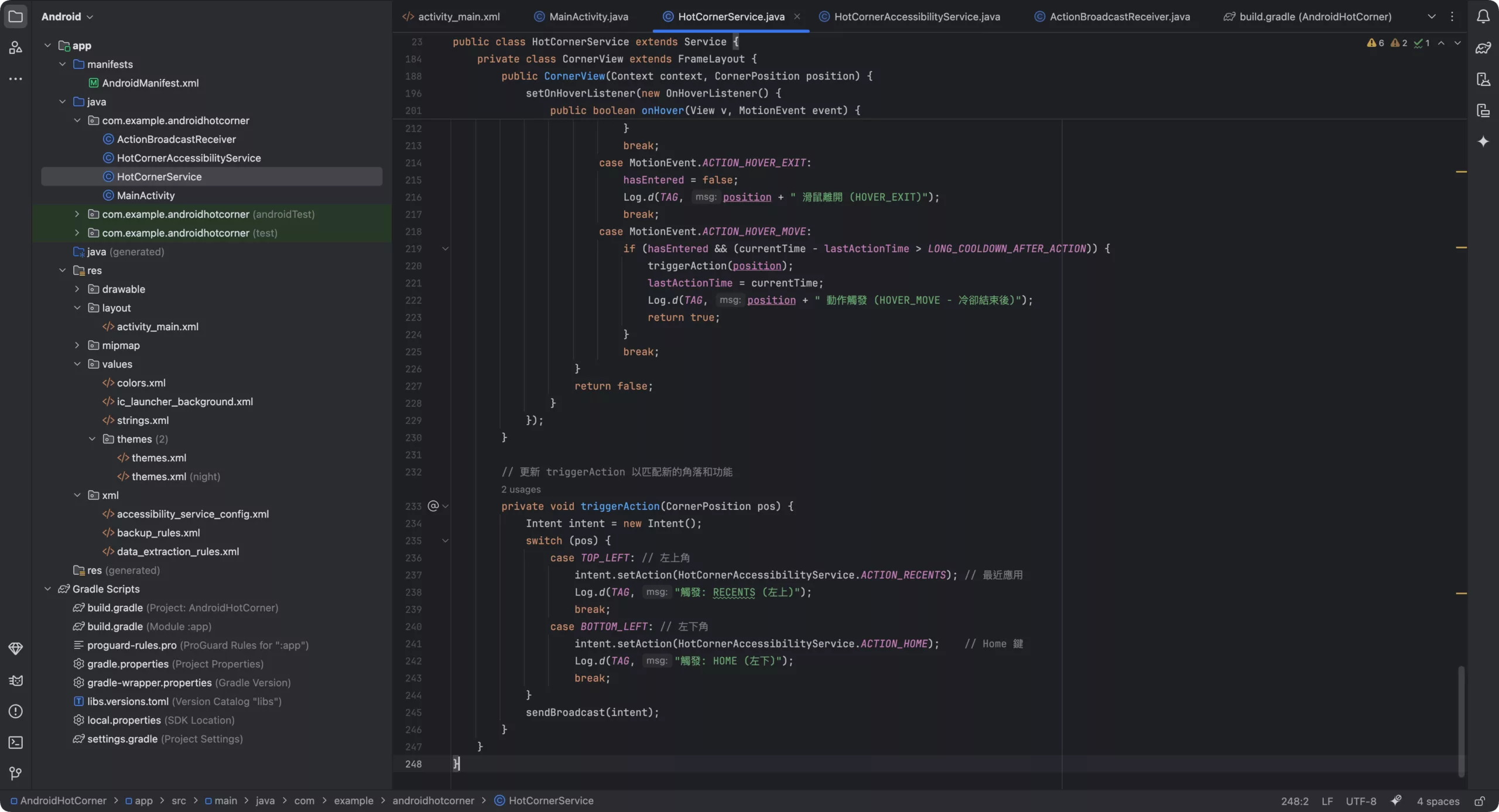Toggle read-only lock icon in status bar
This screenshot has height=812, width=1499.
point(1480,801)
